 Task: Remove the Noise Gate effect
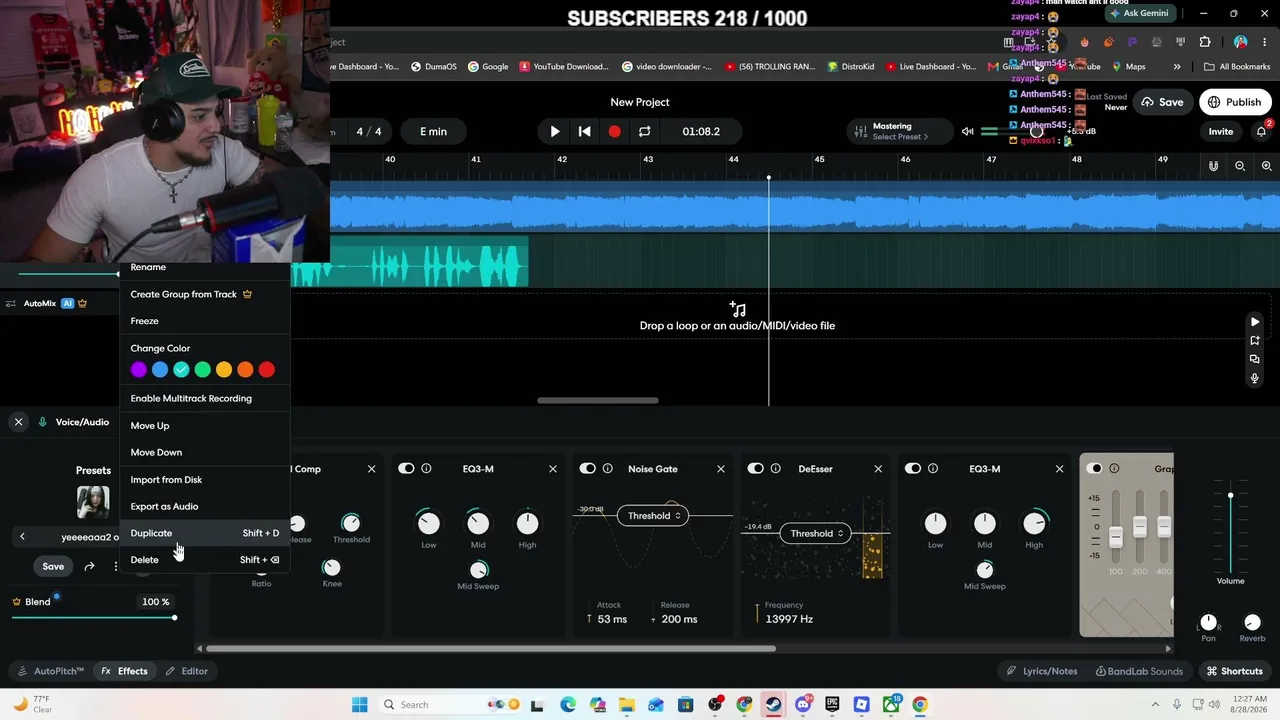721,469
